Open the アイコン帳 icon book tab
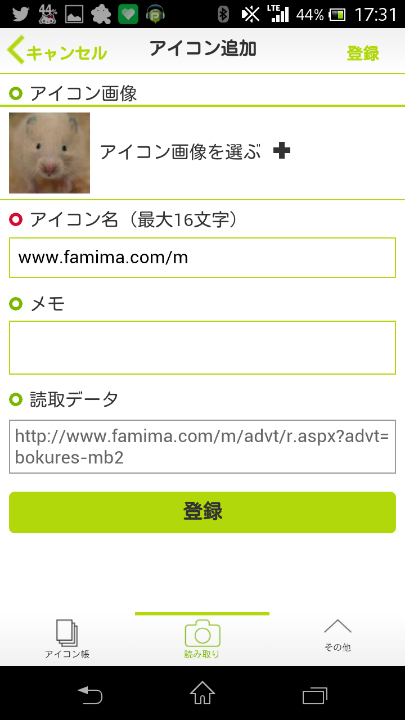Image resolution: width=405 pixels, height=720 pixels. coord(67,639)
